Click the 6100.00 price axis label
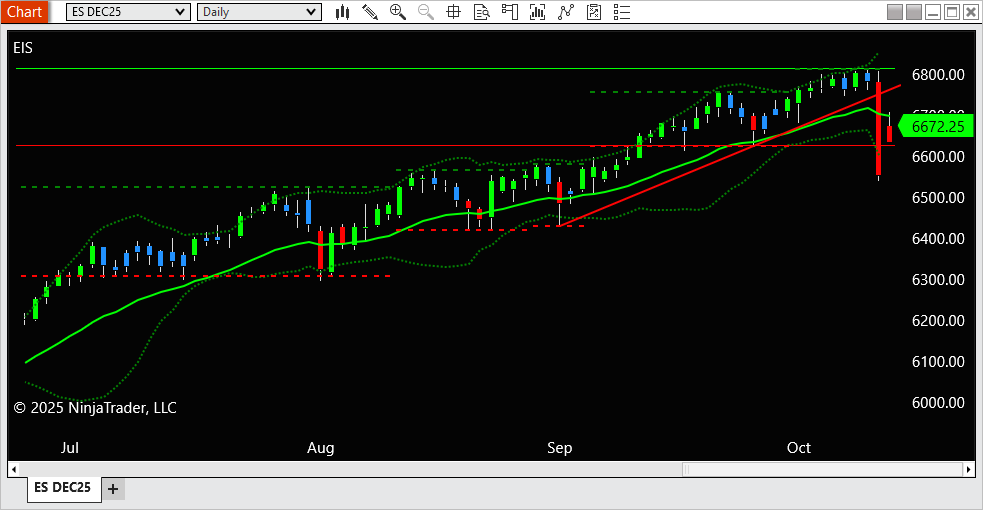 pos(938,362)
